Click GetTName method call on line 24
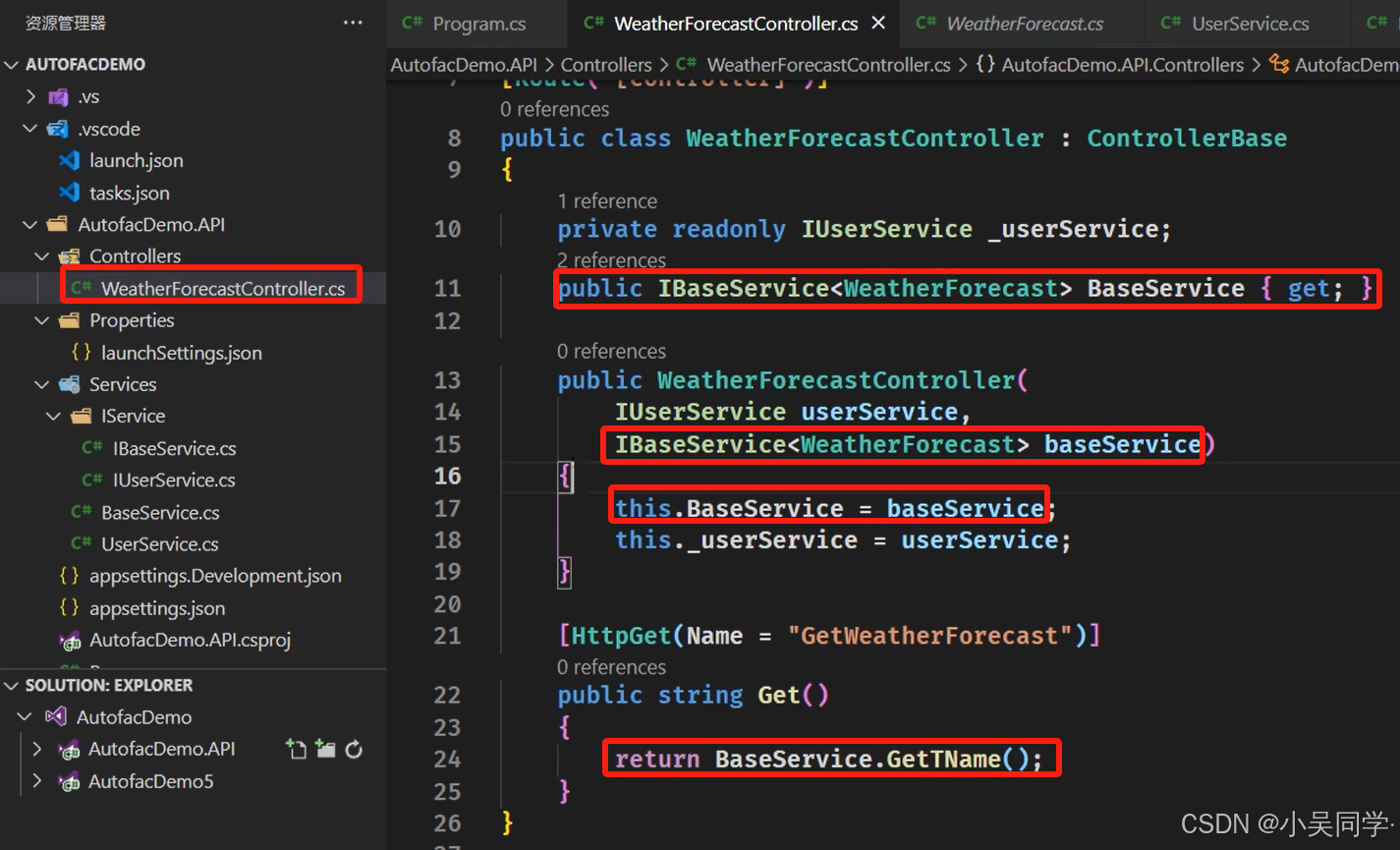Screen dimensions: 1400x850 coord(943,760)
